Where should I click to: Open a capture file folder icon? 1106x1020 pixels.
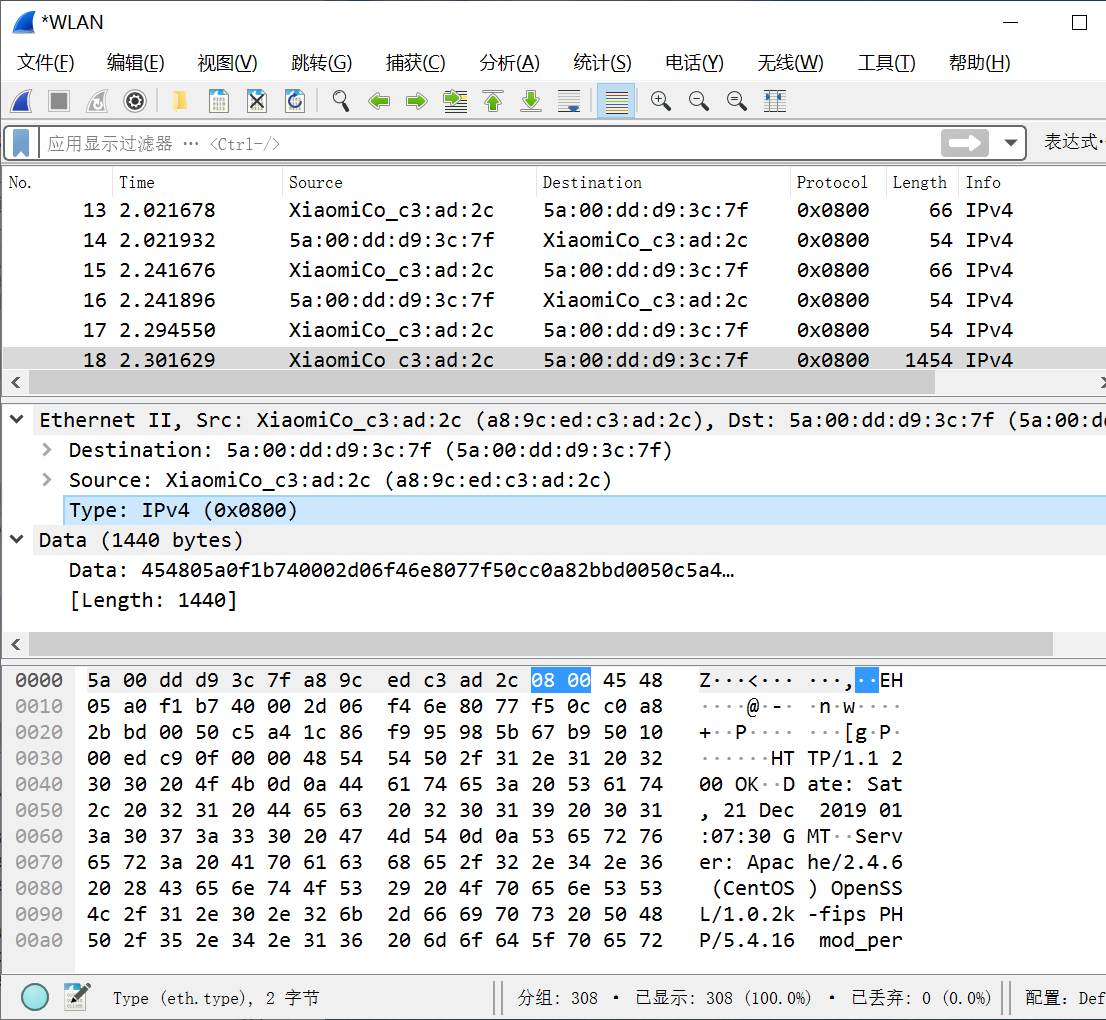[180, 101]
